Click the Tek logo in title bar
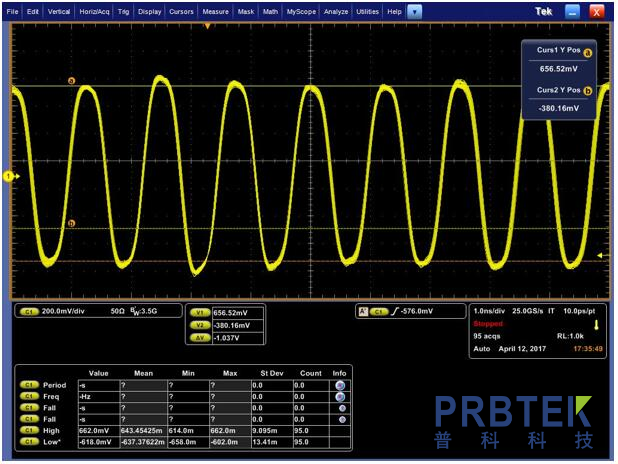This screenshot has width=618, height=464. point(543,11)
